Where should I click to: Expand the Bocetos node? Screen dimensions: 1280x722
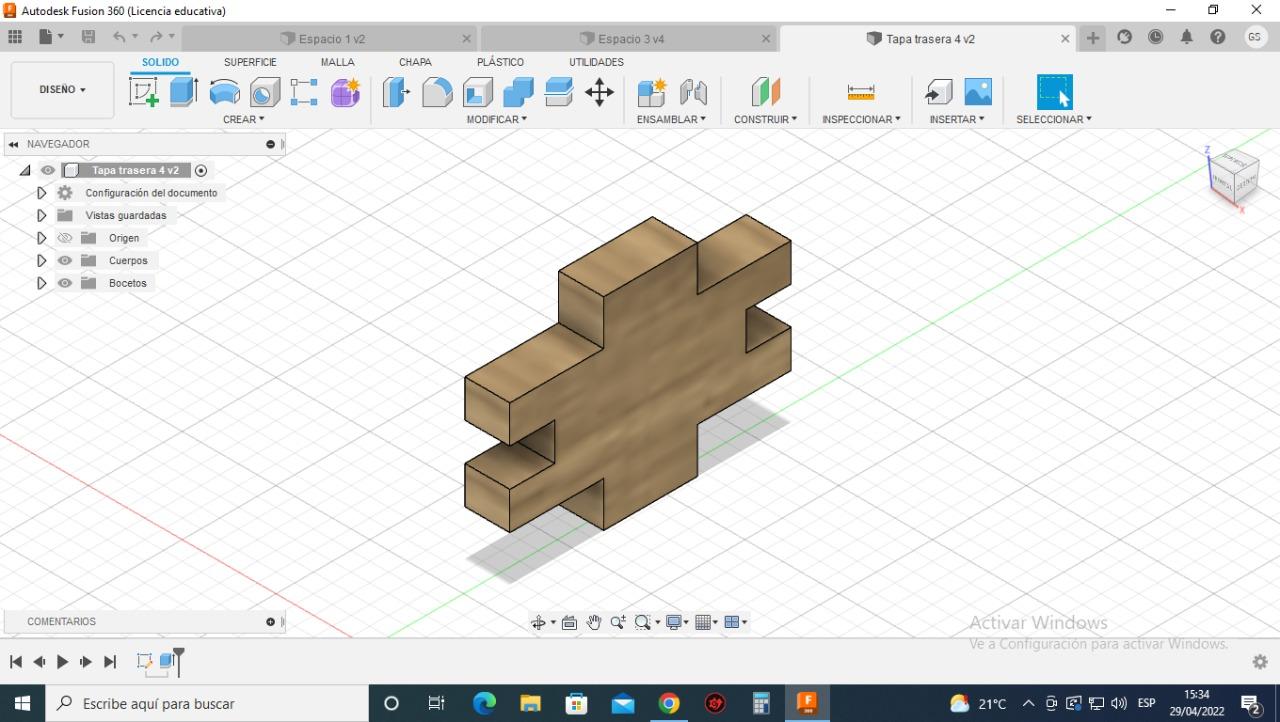click(x=41, y=283)
